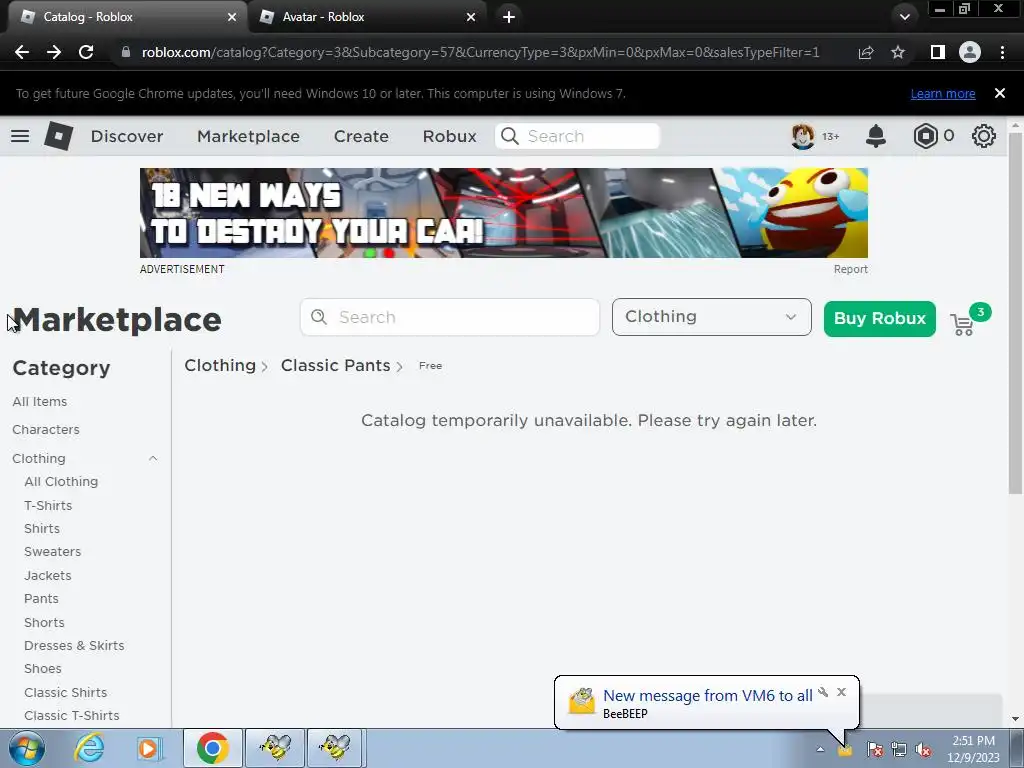Viewport: 1024px width, 768px height.
Task: Click the Buy Robux button
Action: tap(880, 319)
